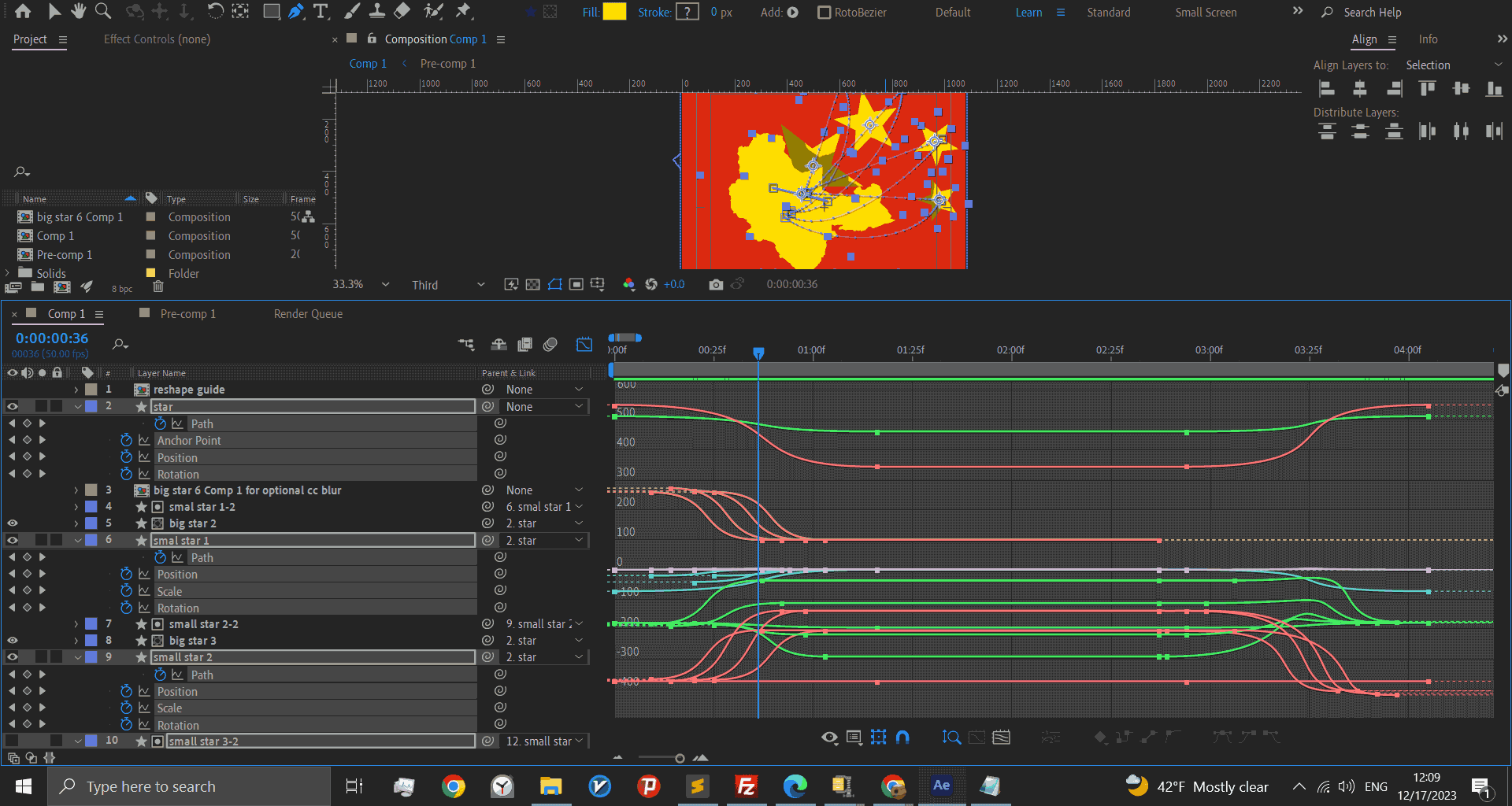Switch to the Project panel tab
The height and width of the screenshot is (806, 1512).
30,39
